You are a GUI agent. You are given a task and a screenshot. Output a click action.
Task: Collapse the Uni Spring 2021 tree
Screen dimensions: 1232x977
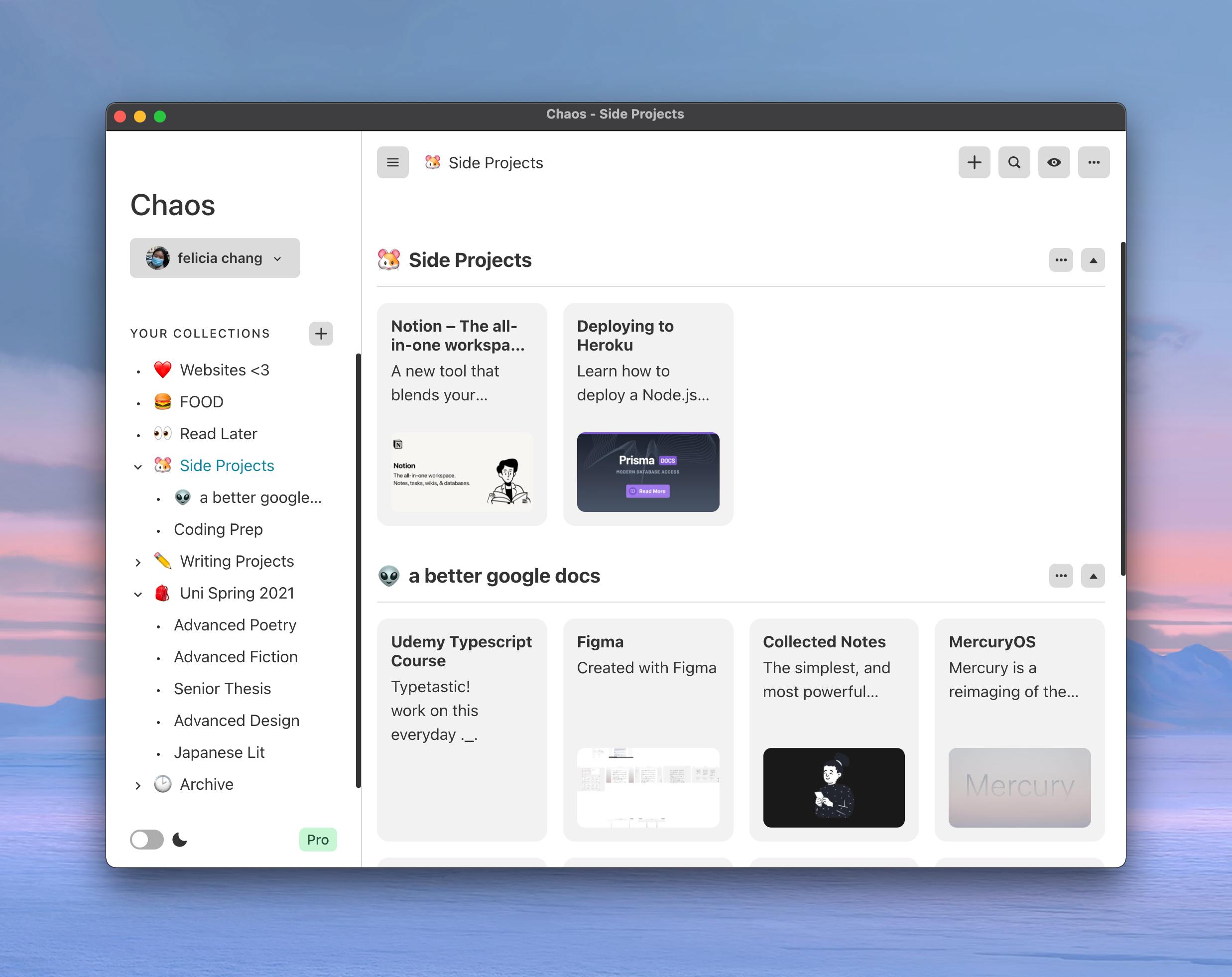click(x=138, y=594)
